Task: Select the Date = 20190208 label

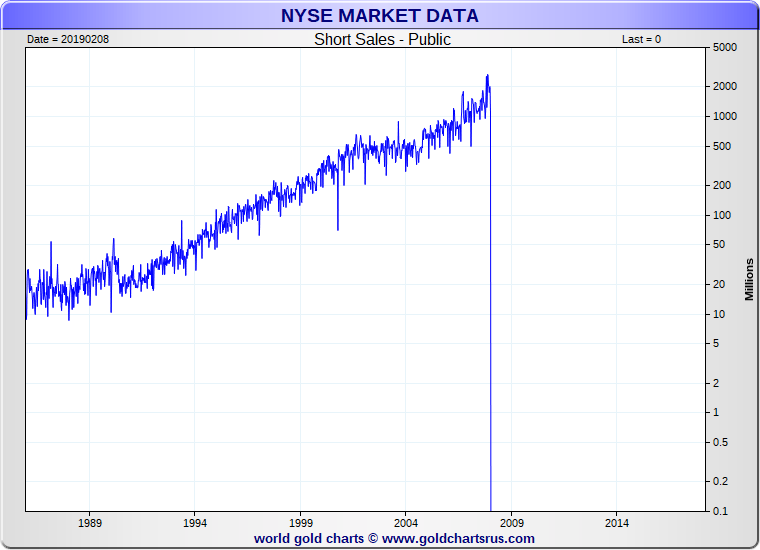Action: click(x=68, y=39)
